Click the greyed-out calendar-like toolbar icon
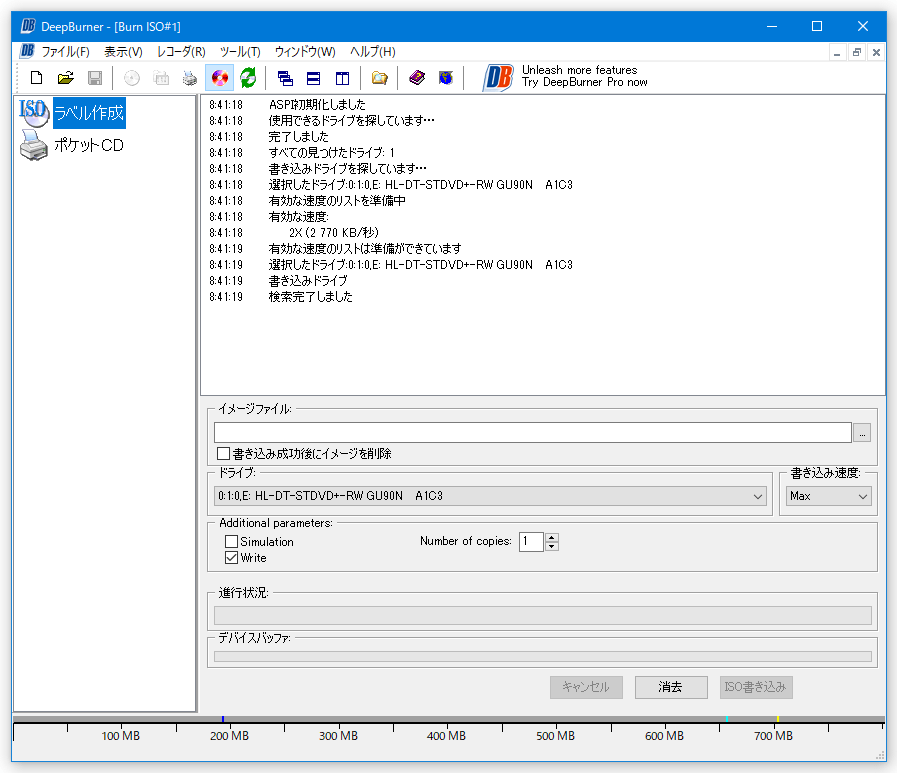Screen dimensions: 897x773 pyautogui.click(x=161, y=78)
